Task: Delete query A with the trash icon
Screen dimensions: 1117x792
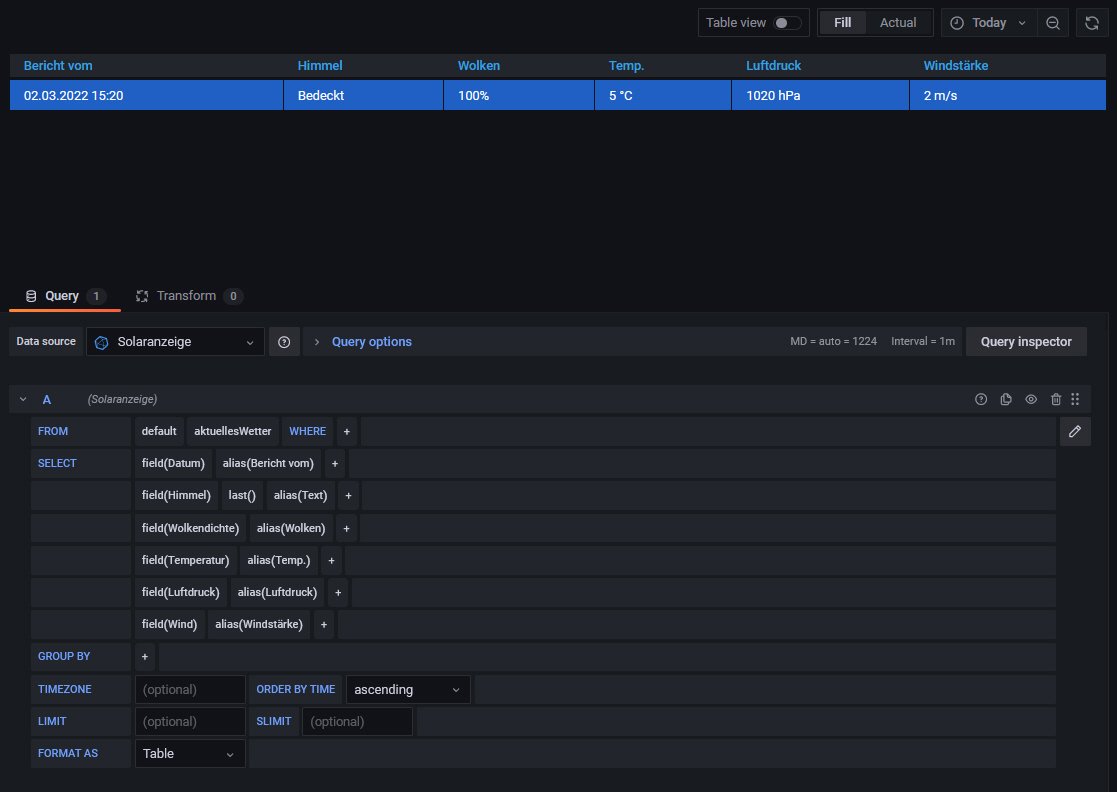Action: (x=1056, y=400)
